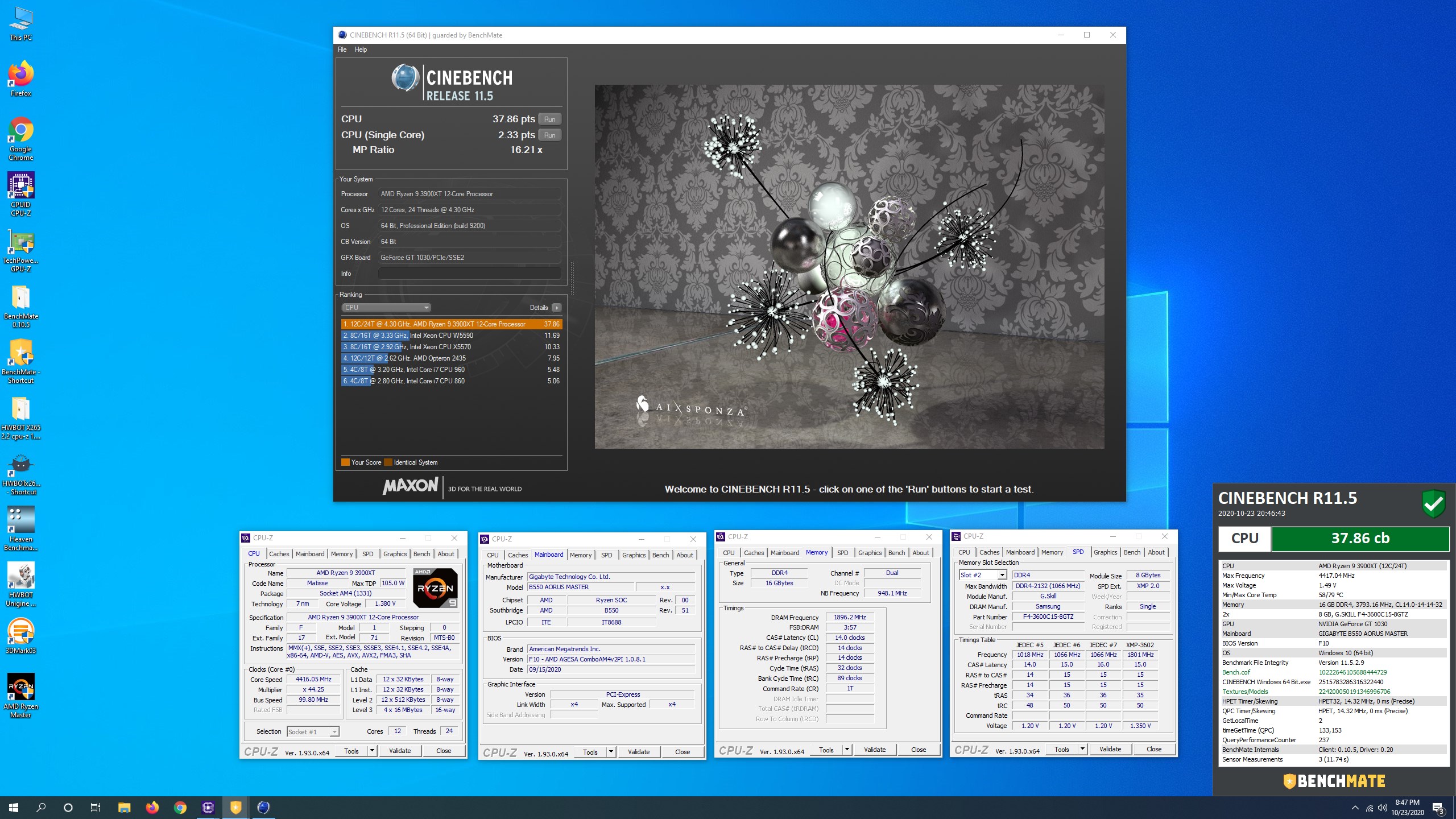Switch to Cinebench via taskbar icon
Image resolution: width=1456 pixels, height=819 pixels.
(x=263, y=808)
